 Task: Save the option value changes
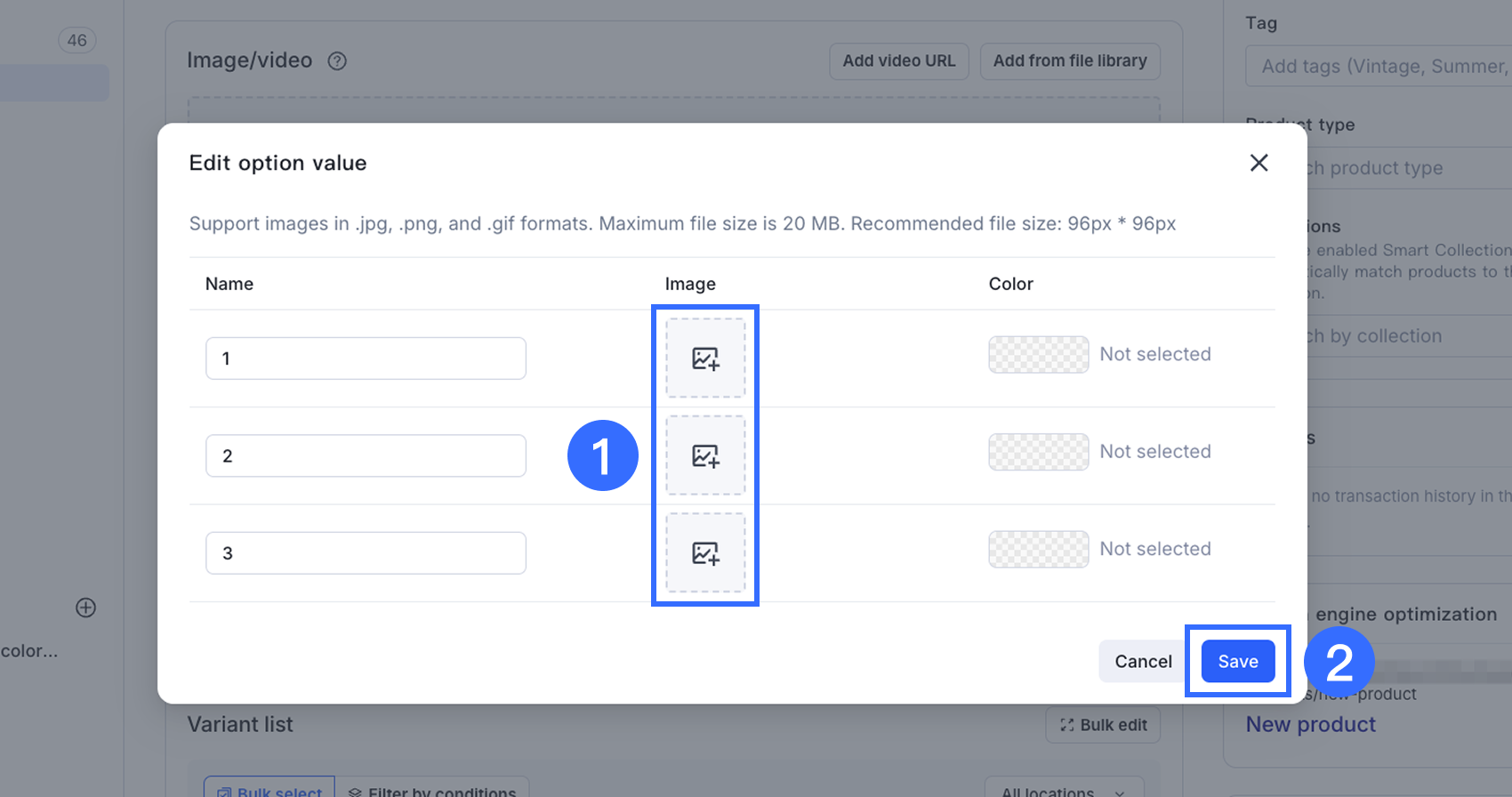pyautogui.click(x=1238, y=661)
